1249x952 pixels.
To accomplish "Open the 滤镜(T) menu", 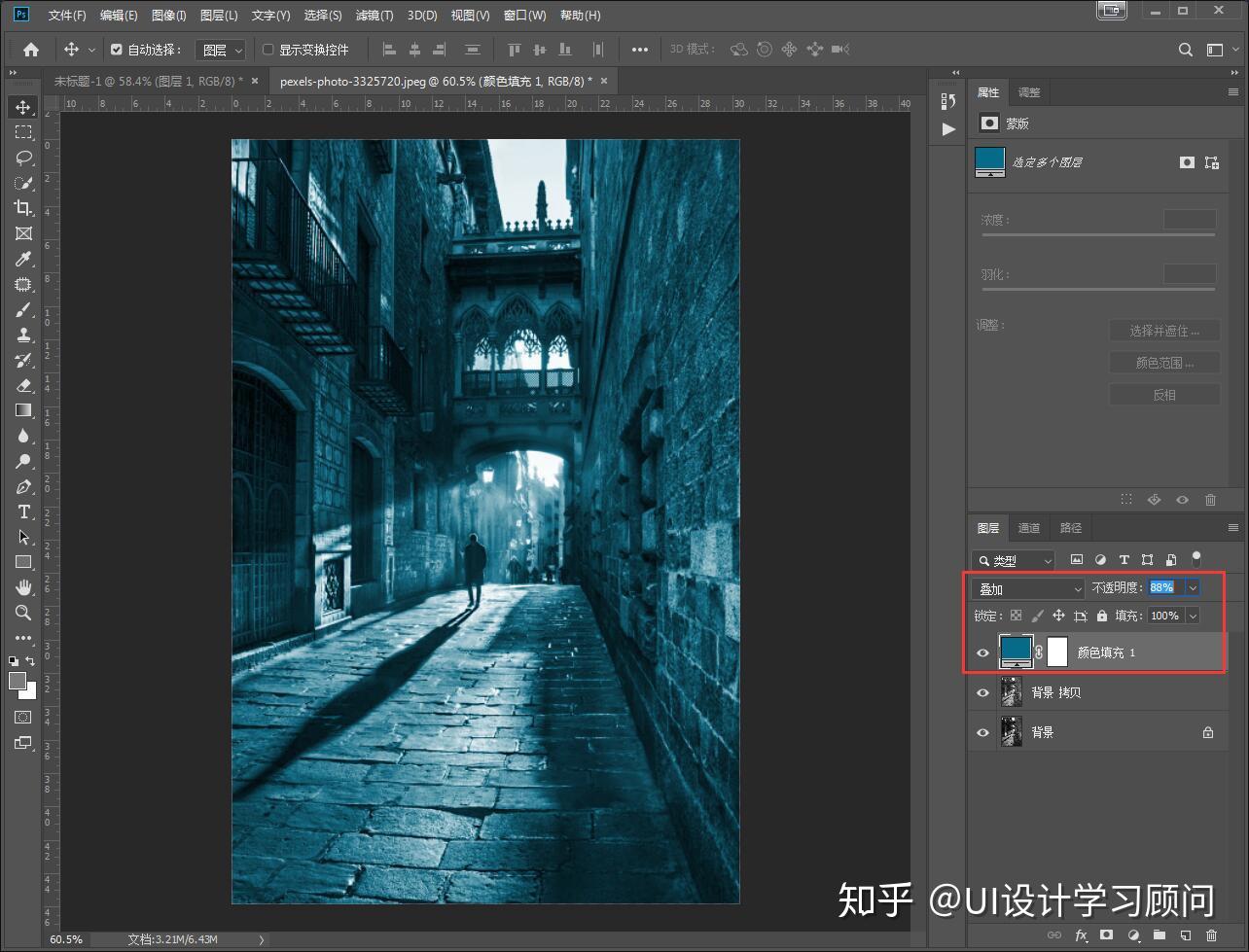I will tap(375, 16).
